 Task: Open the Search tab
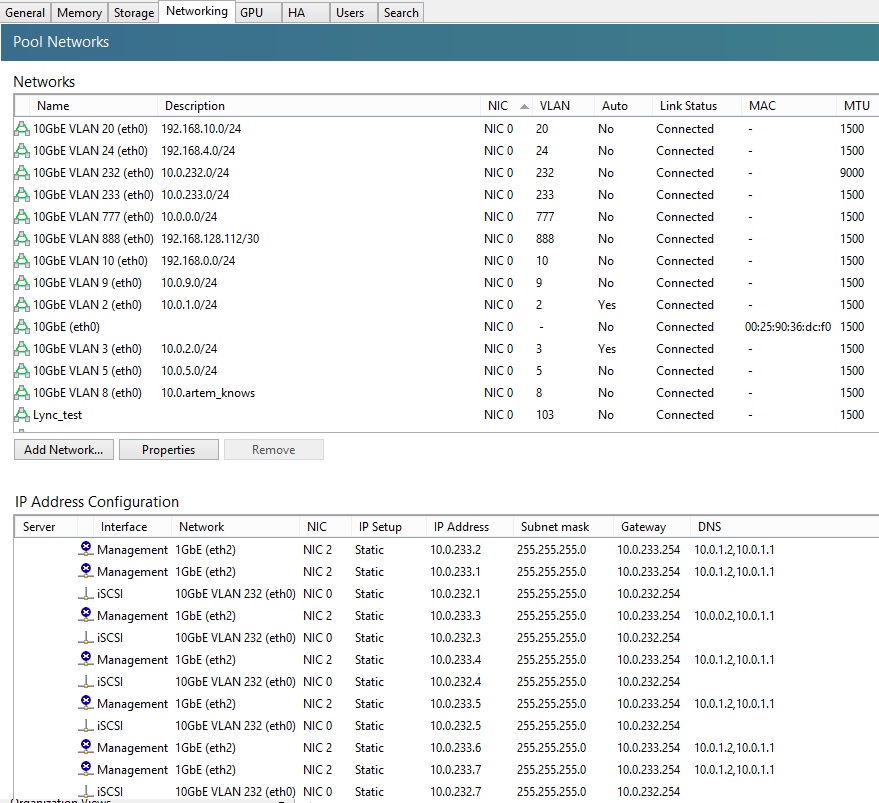pyautogui.click(x=400, y=12)
